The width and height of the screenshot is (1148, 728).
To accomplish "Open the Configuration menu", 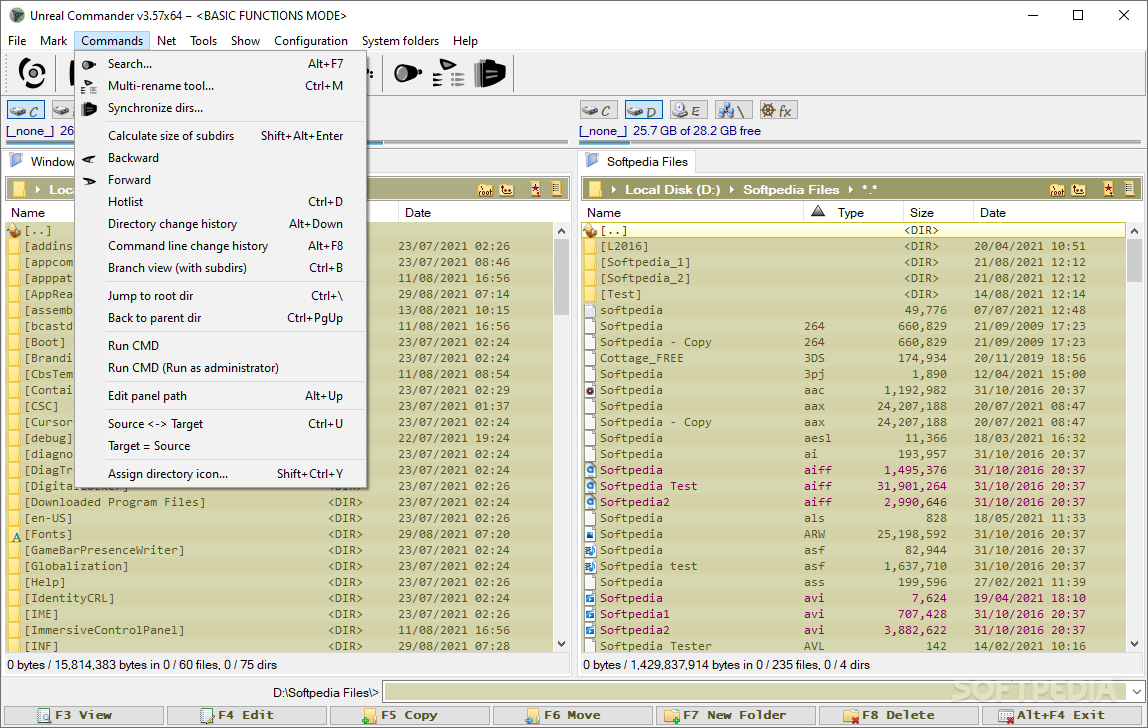I will tap(310, 41).
